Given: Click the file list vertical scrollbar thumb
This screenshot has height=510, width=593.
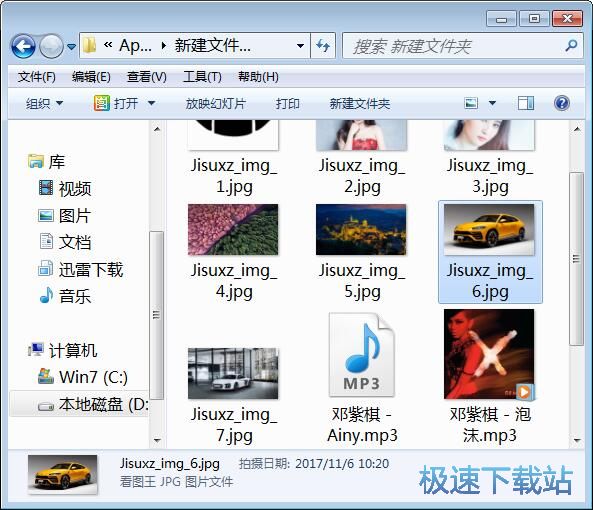Looking at the screenshot, I should 576,259.
